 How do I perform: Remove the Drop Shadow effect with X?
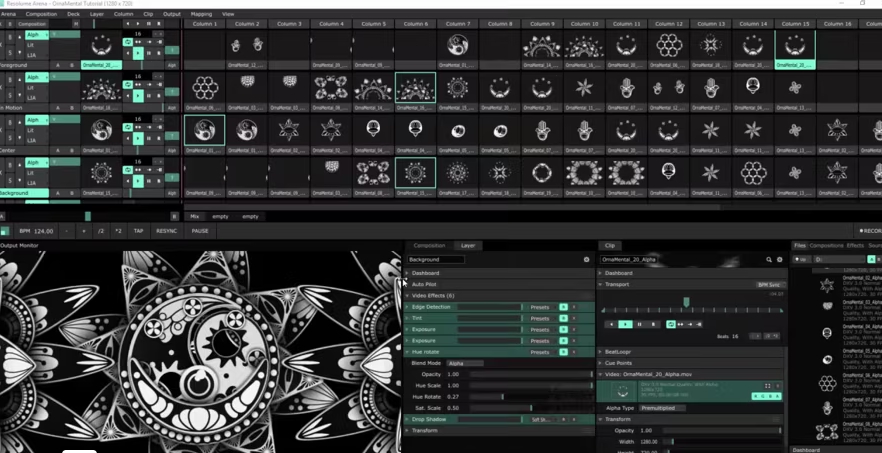(x=574, y=419)
